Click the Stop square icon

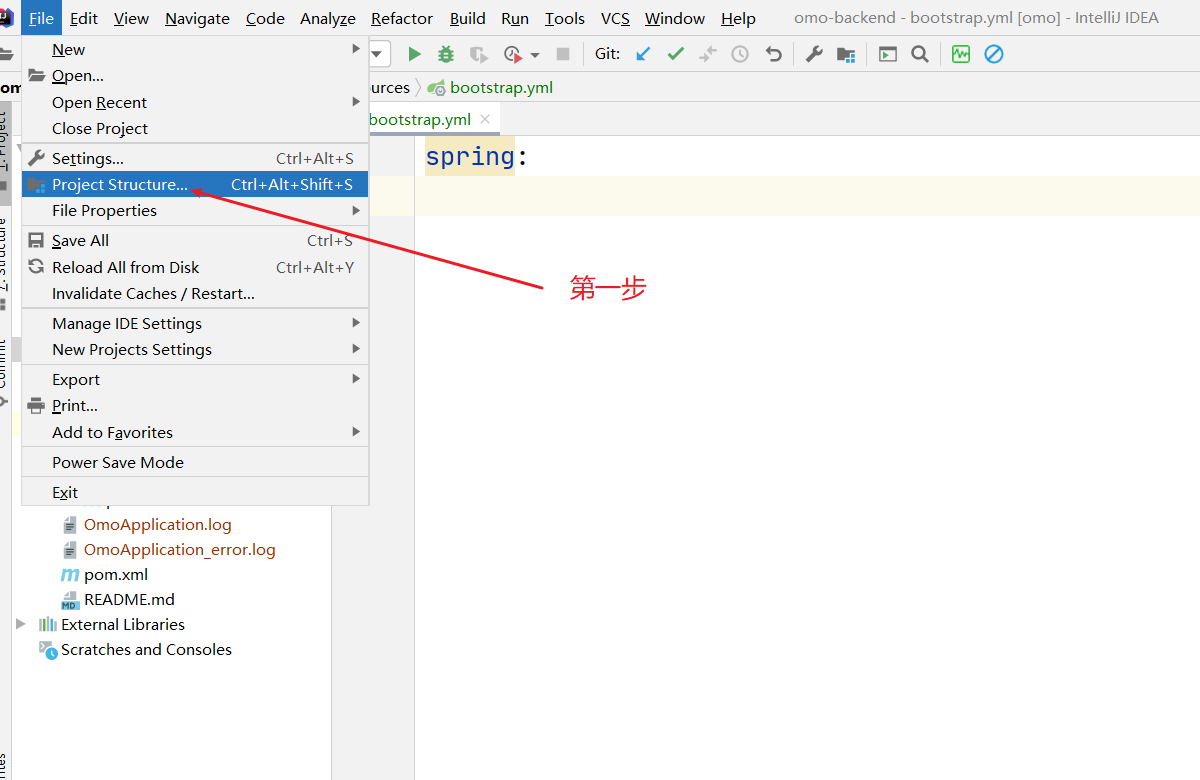tap(563, 54)
